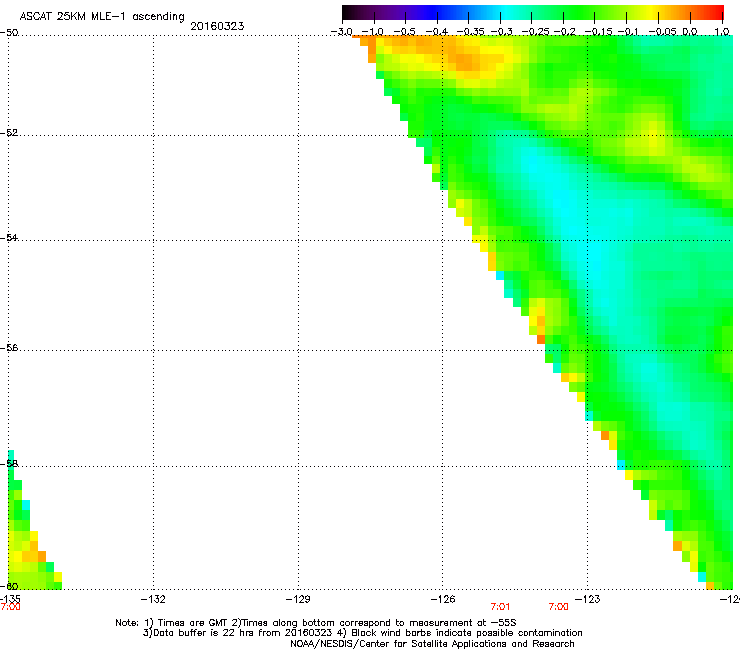Viewport: 740px width, 650px height.
Task: Click the title 'ASCAT 25KM MLE-1 ascending'
Action: tap(102, 17)
